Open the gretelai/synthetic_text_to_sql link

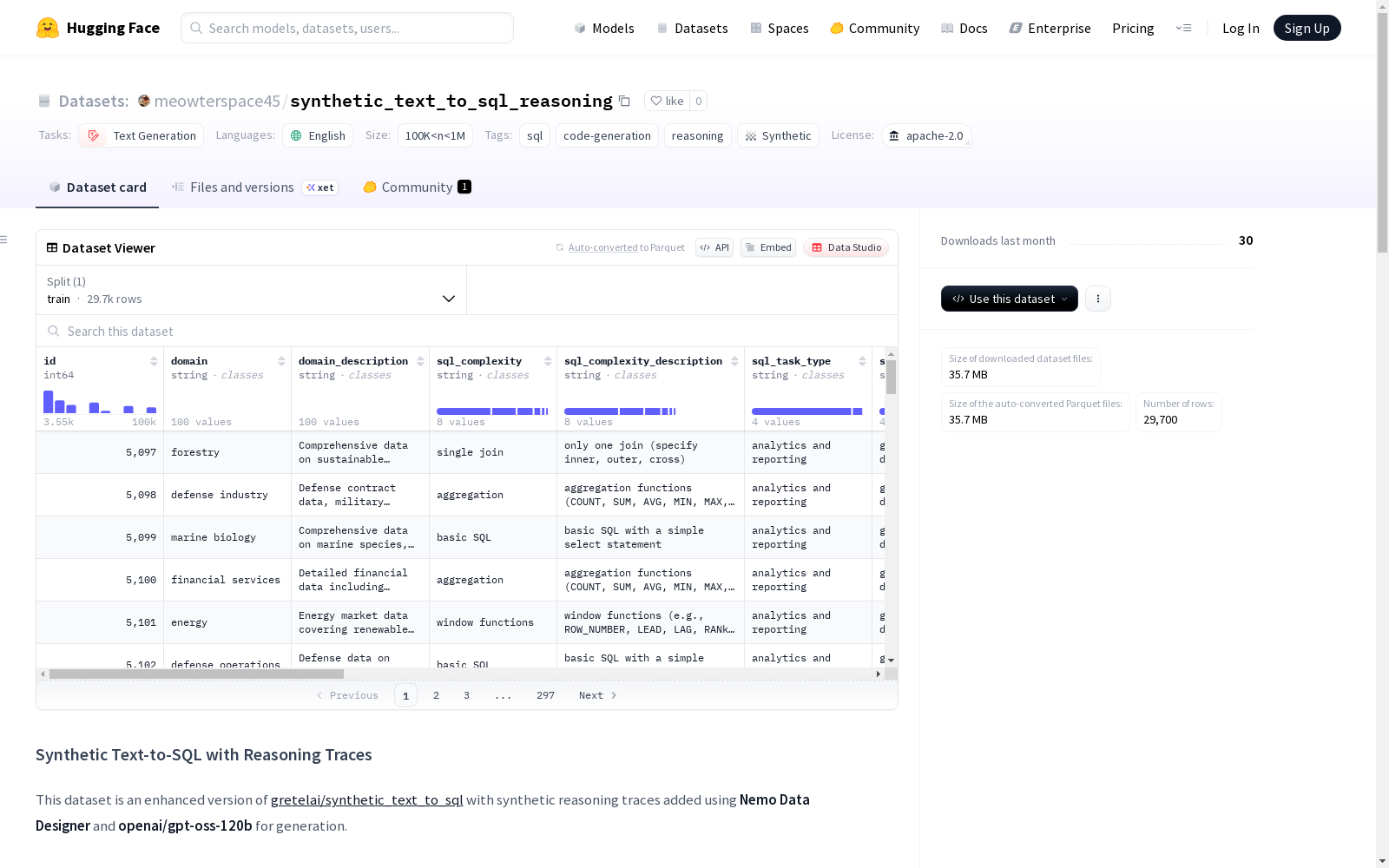[366, 799]
